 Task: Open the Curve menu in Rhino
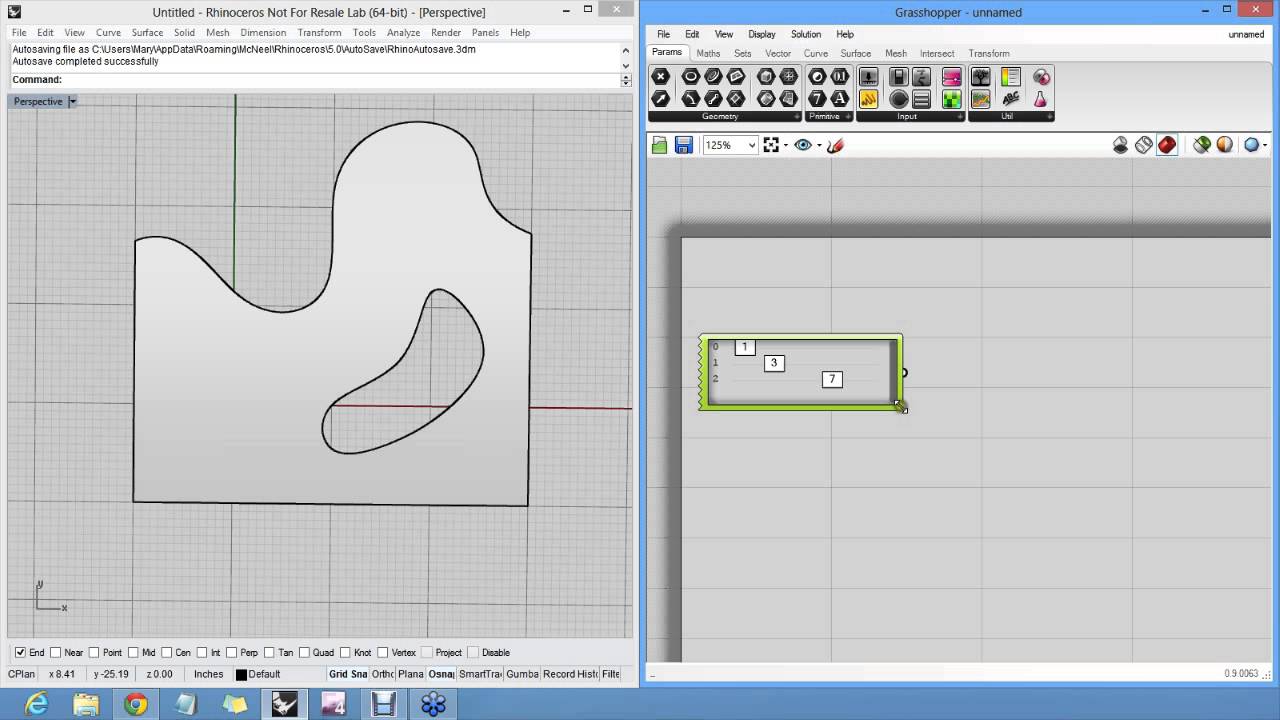108,33
